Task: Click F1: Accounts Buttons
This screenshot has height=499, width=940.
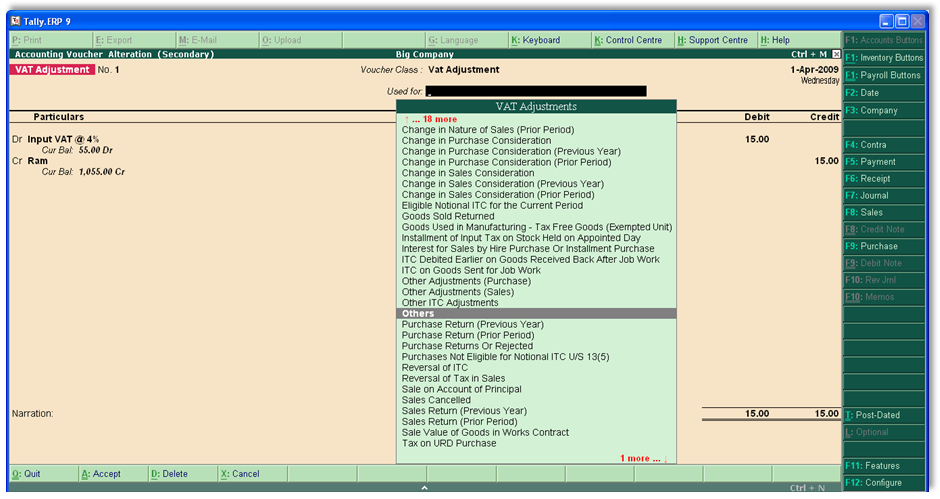Action: pyautogui.click(x=884, y=40)
